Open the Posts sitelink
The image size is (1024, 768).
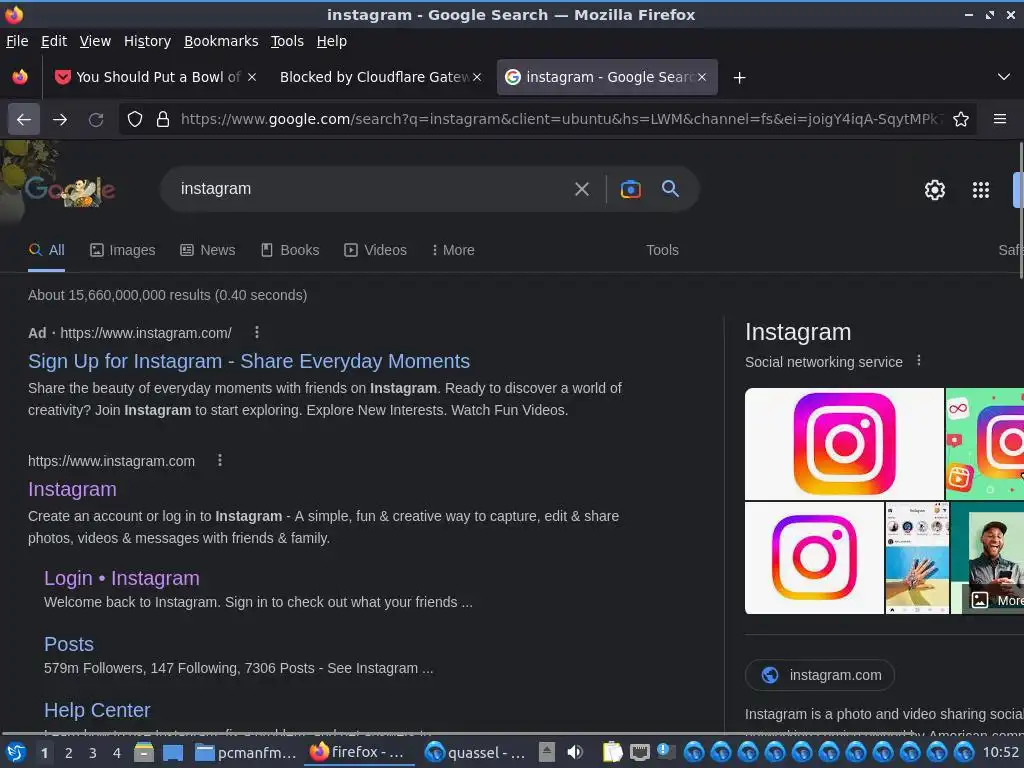pos(69,644)
